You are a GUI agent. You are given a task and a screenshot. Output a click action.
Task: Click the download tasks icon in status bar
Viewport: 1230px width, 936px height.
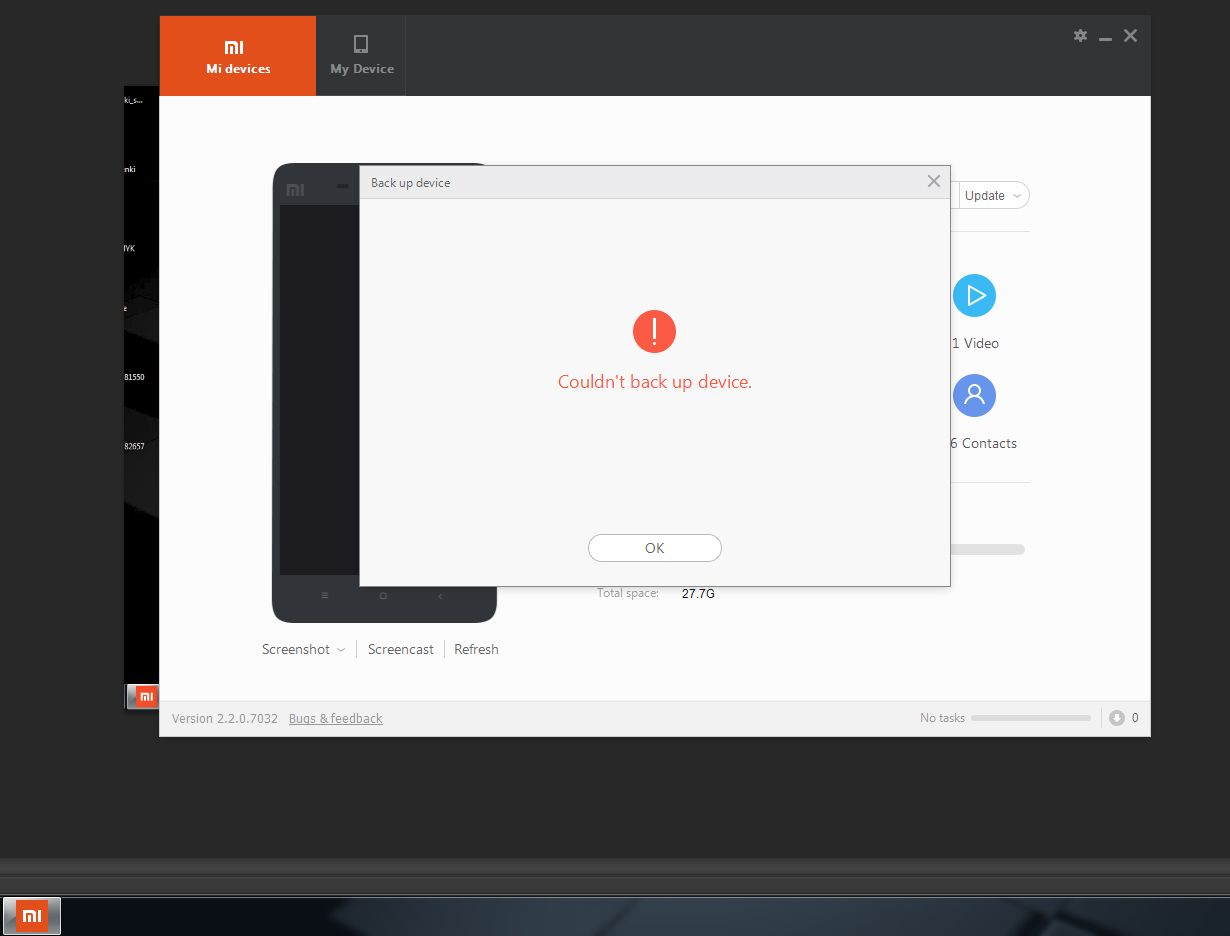[1117, 718]
